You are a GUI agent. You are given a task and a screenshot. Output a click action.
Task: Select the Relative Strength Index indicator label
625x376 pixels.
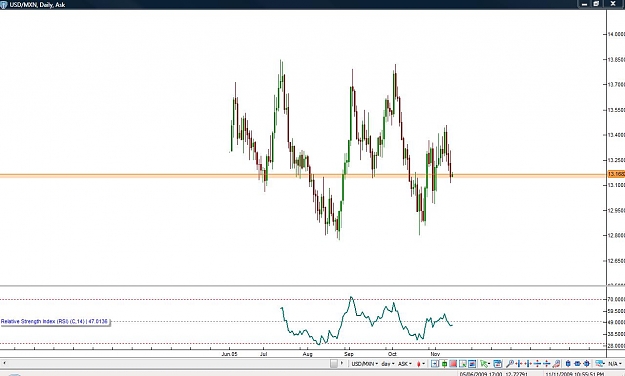click(54, 321)
